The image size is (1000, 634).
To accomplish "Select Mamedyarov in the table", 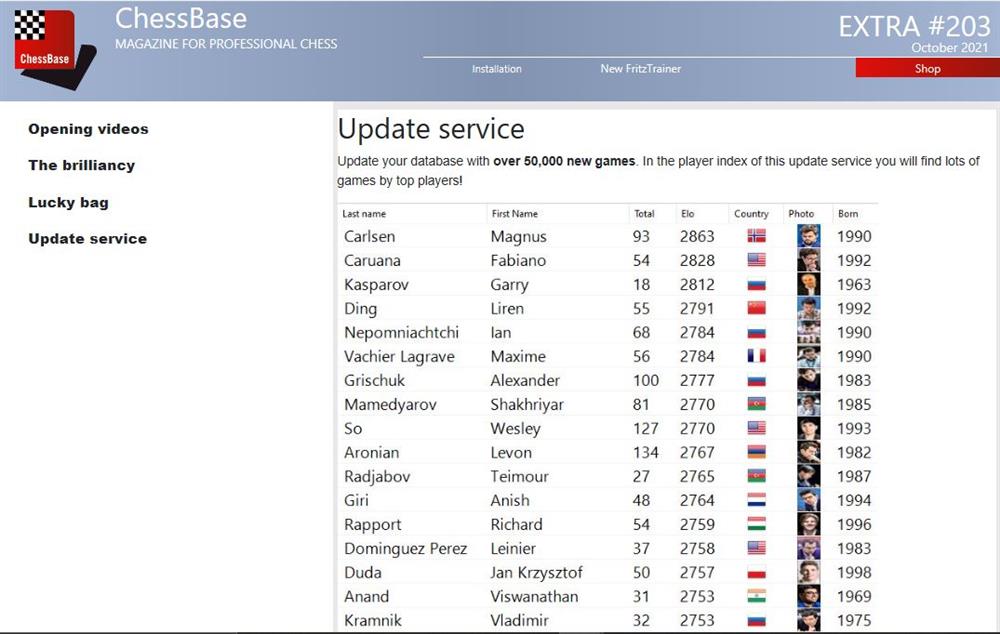I will coord(390,404).
